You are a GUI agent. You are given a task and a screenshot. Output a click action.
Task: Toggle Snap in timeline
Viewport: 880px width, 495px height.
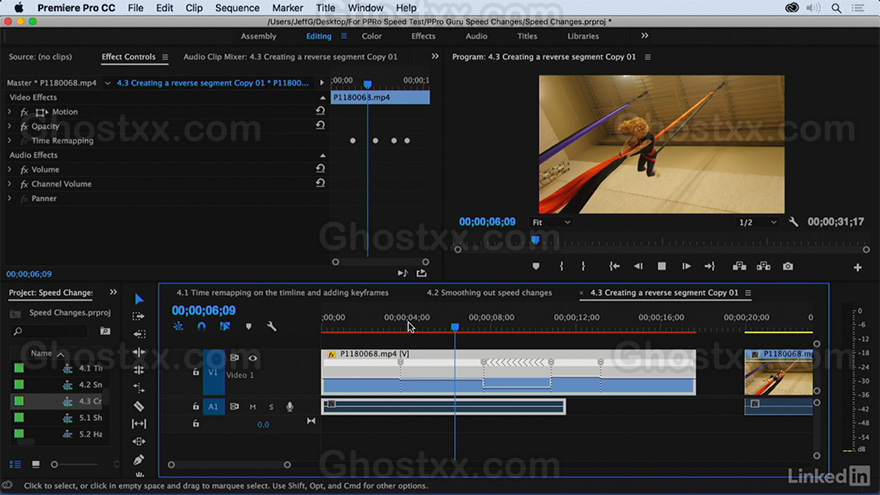[201, 326]
